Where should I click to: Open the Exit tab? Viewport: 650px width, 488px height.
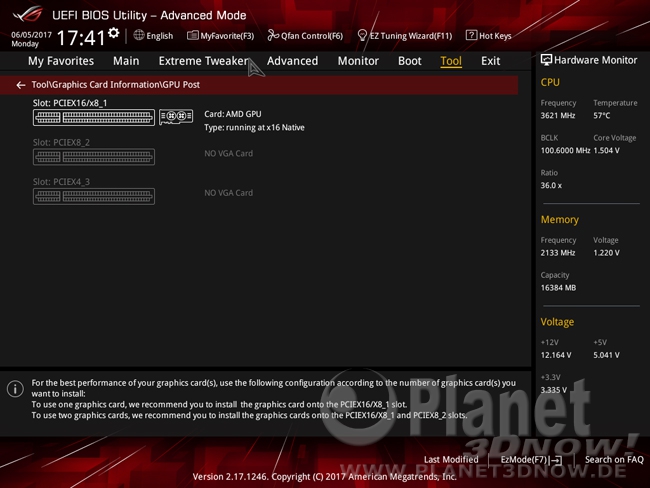pos(490,61)
